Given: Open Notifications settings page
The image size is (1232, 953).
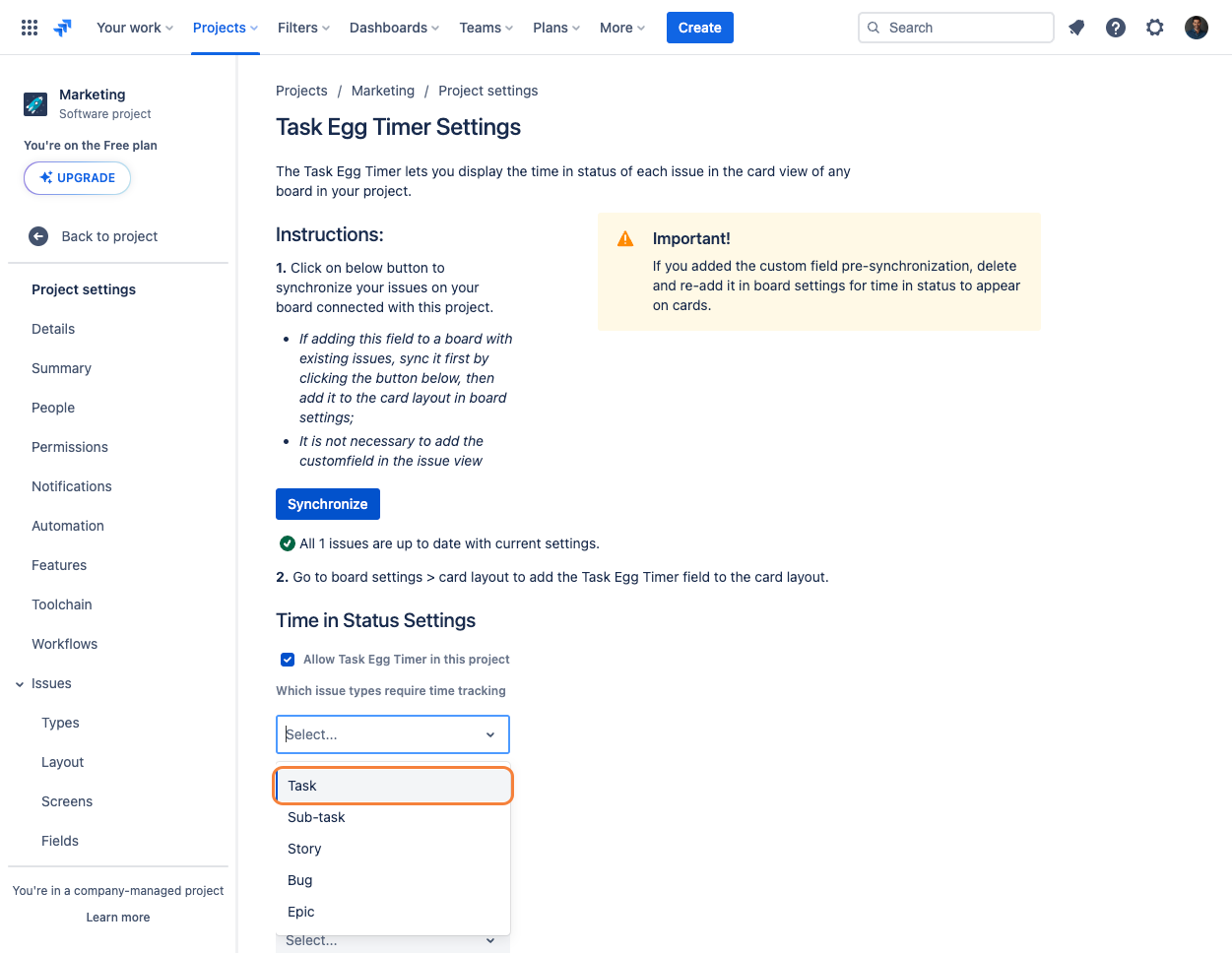Looking at the screenshot, I should [x=72, y=486].
